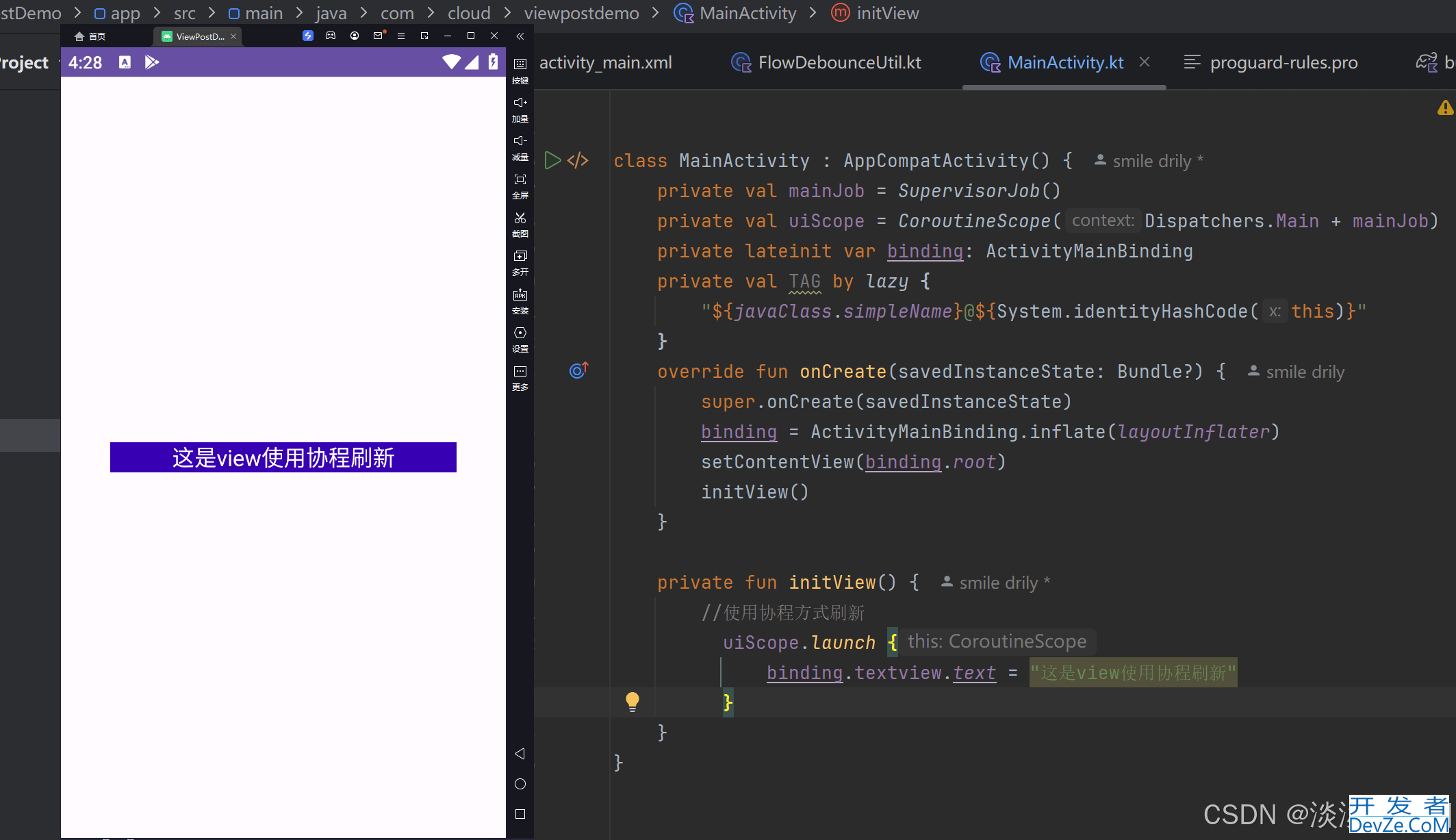Click the string "这是view使用协程刷新" in code

[x=1134, y=673]
